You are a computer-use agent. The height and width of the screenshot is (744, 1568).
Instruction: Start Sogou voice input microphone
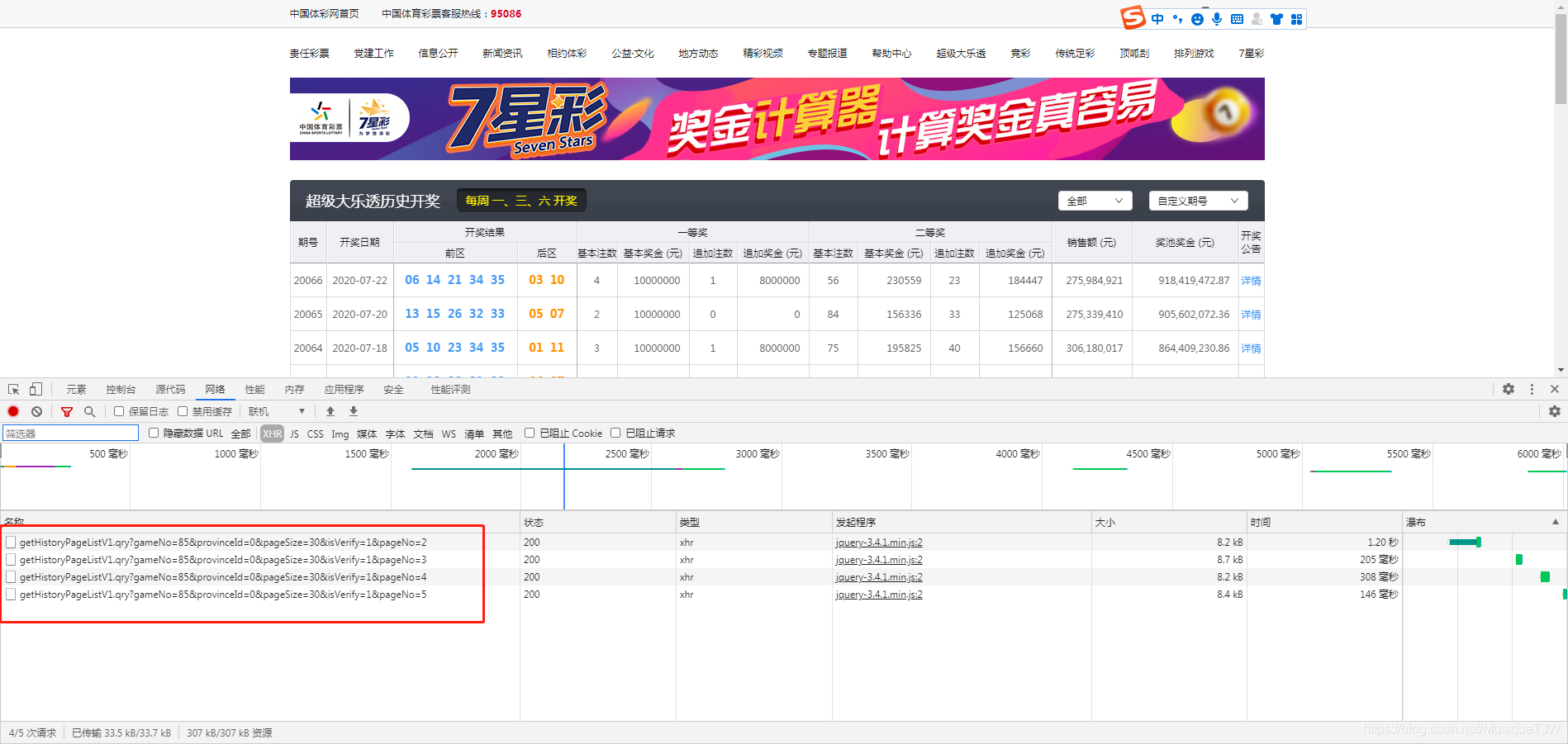click(x=1217, y=19)
